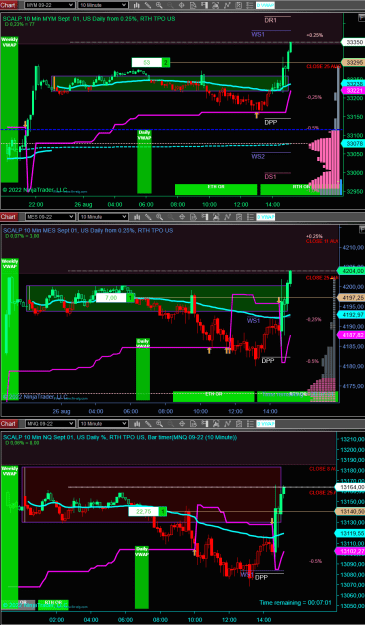Click the 13164,00 price marker on MNQ axis
Image resolution: width=365 pixels, height=625 pixels.
(x=350, y=487)
